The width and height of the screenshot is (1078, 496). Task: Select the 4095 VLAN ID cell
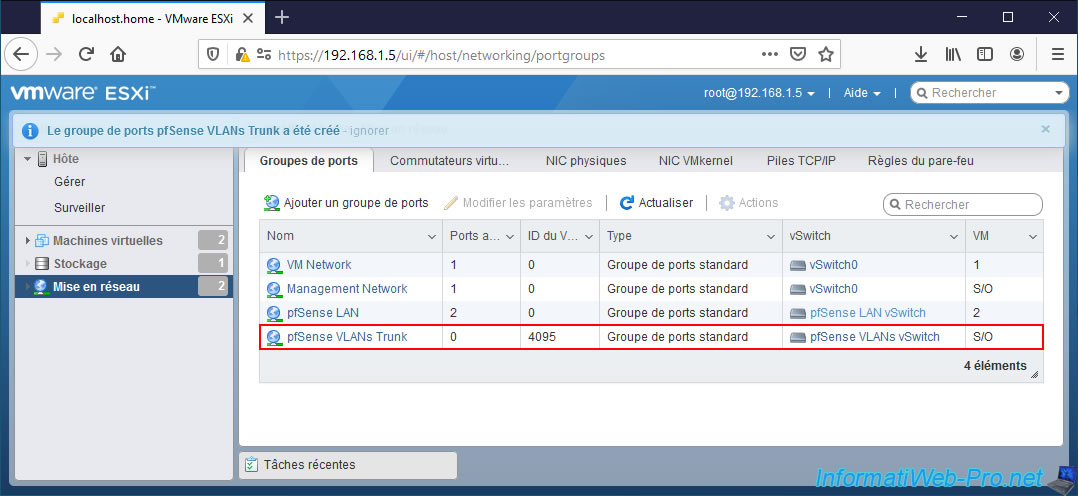pyautogui.click(x=560, y=337)
